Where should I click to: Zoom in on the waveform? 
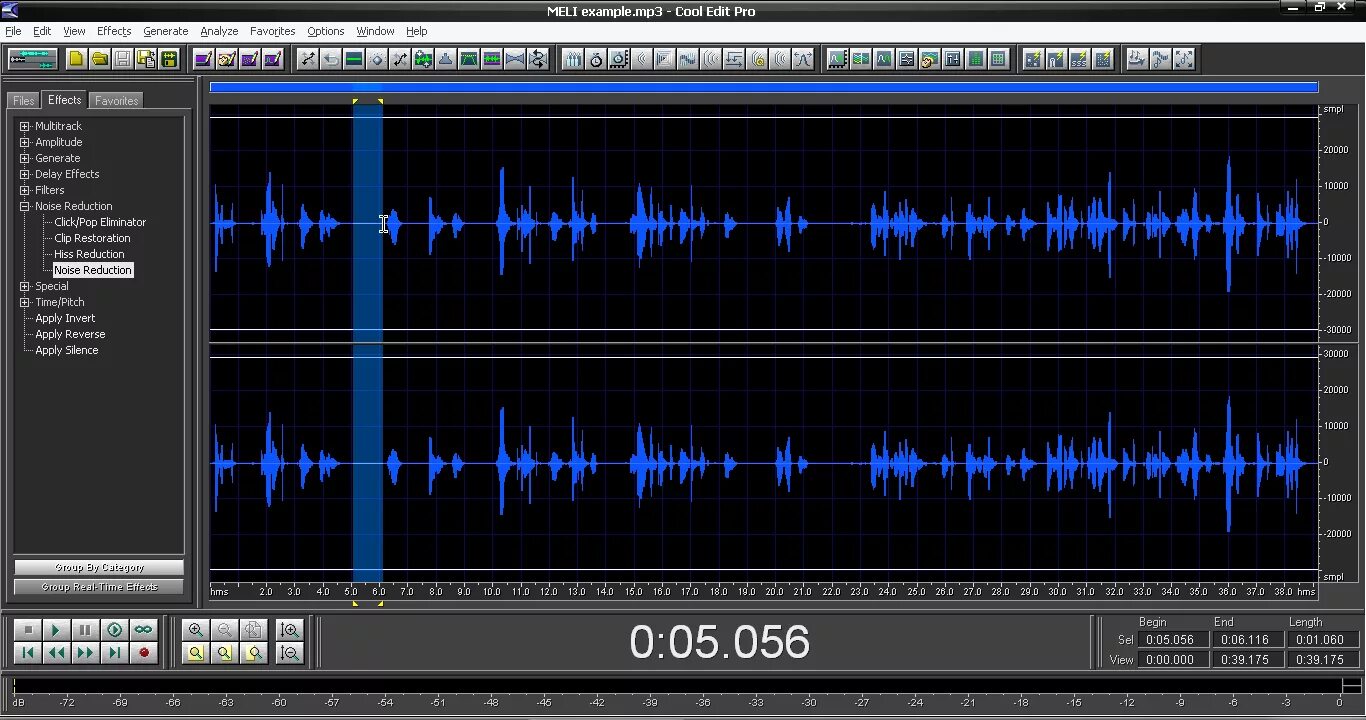(196, 631)
